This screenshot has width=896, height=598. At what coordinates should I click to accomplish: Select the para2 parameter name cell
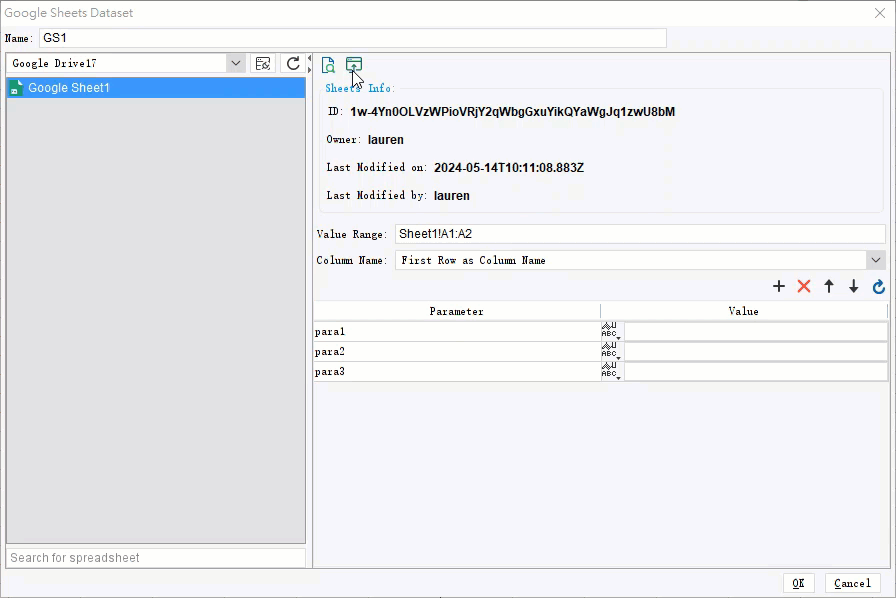click(457, 352)
